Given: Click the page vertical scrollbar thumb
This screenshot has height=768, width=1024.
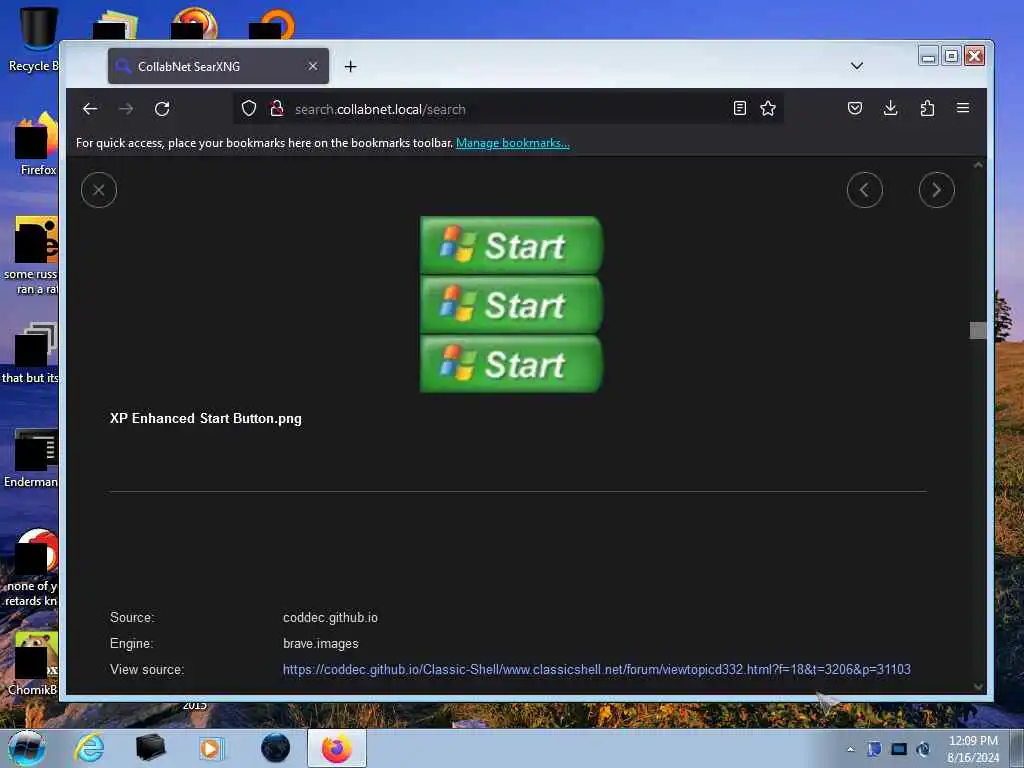Looking at the screenshot, I should pos(978,330).
